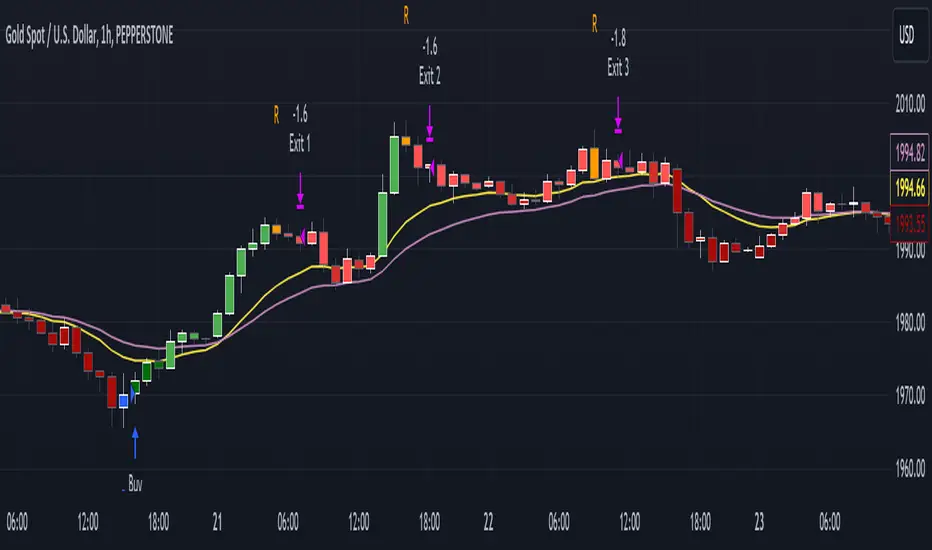
Task: Click the purple 1994.82 price tag
Action: [910, 153]
